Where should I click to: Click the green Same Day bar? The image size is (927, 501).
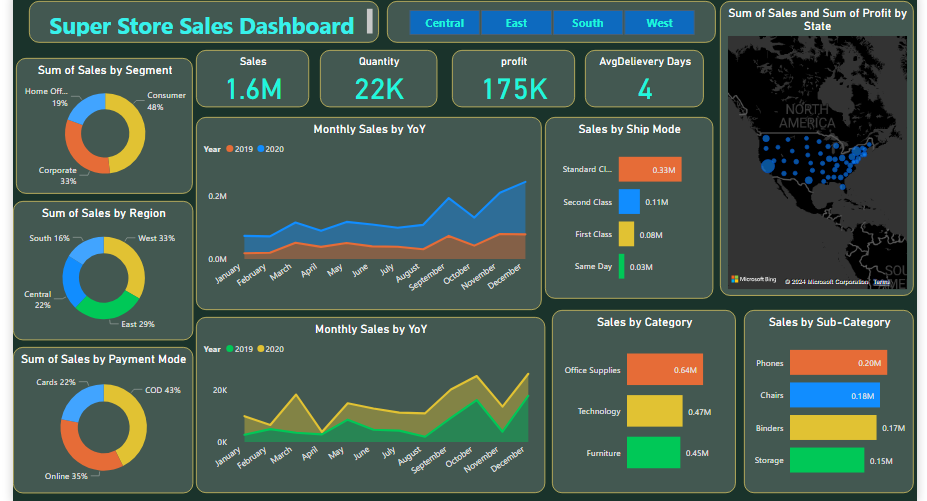point(621,266)
